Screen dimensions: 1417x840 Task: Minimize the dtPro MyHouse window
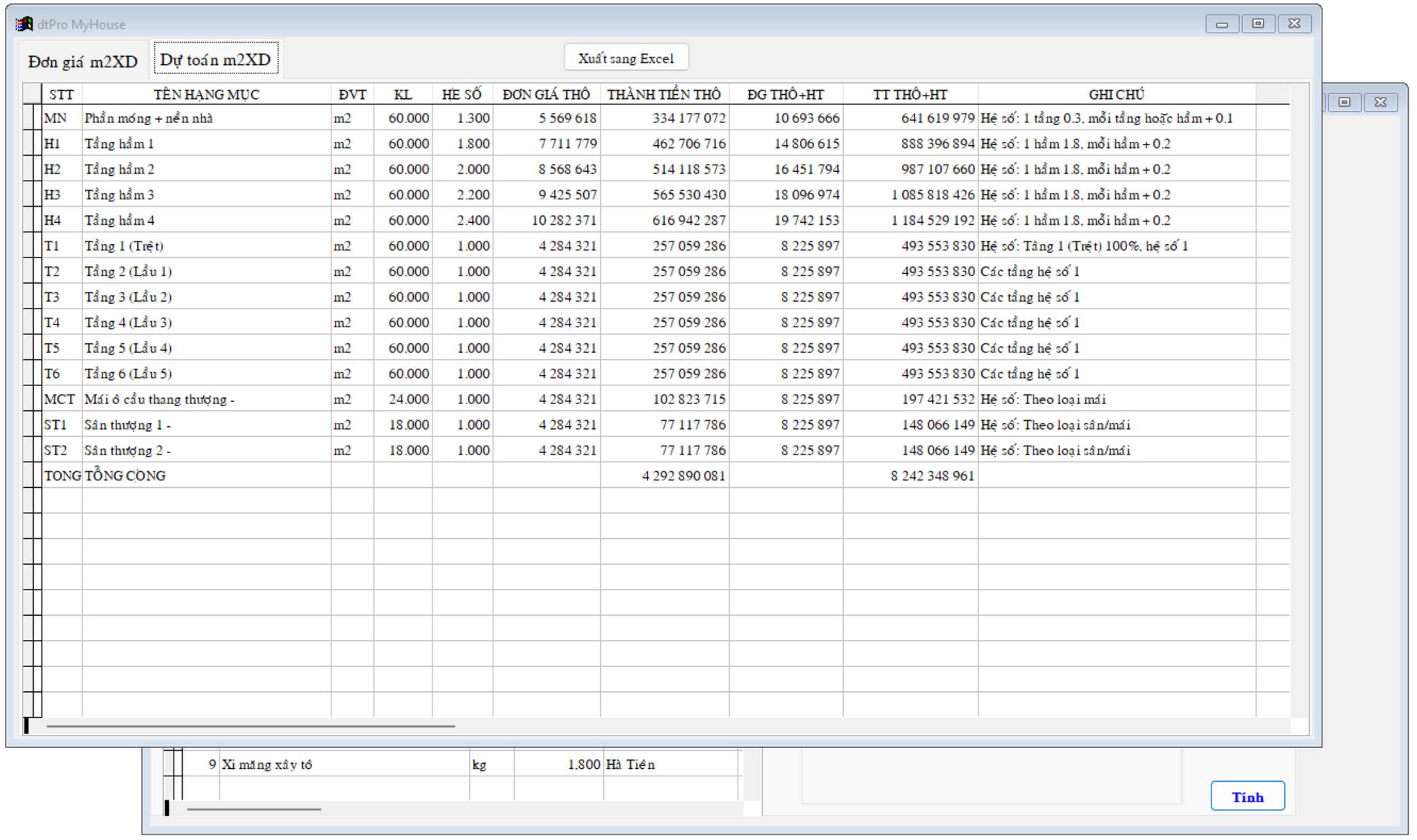point(1222,24)
